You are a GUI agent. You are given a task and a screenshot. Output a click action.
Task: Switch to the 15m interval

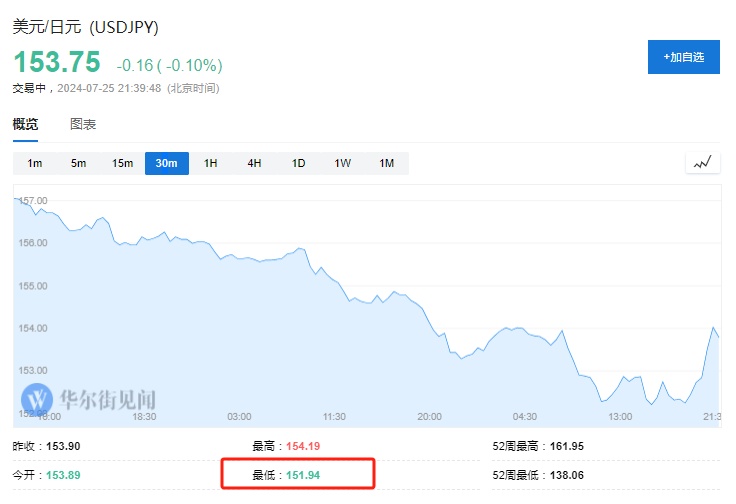pyautogui.click(x=122, y=163)
